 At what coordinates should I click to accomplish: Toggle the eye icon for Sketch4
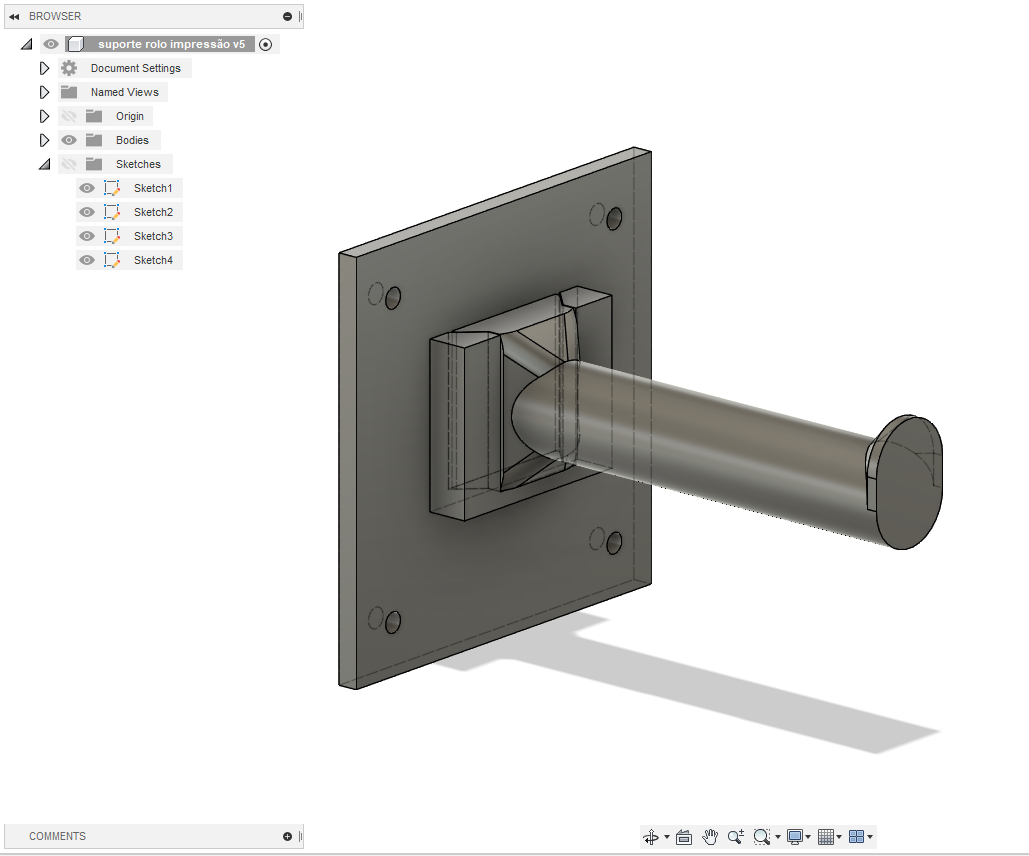coord(87,260)
